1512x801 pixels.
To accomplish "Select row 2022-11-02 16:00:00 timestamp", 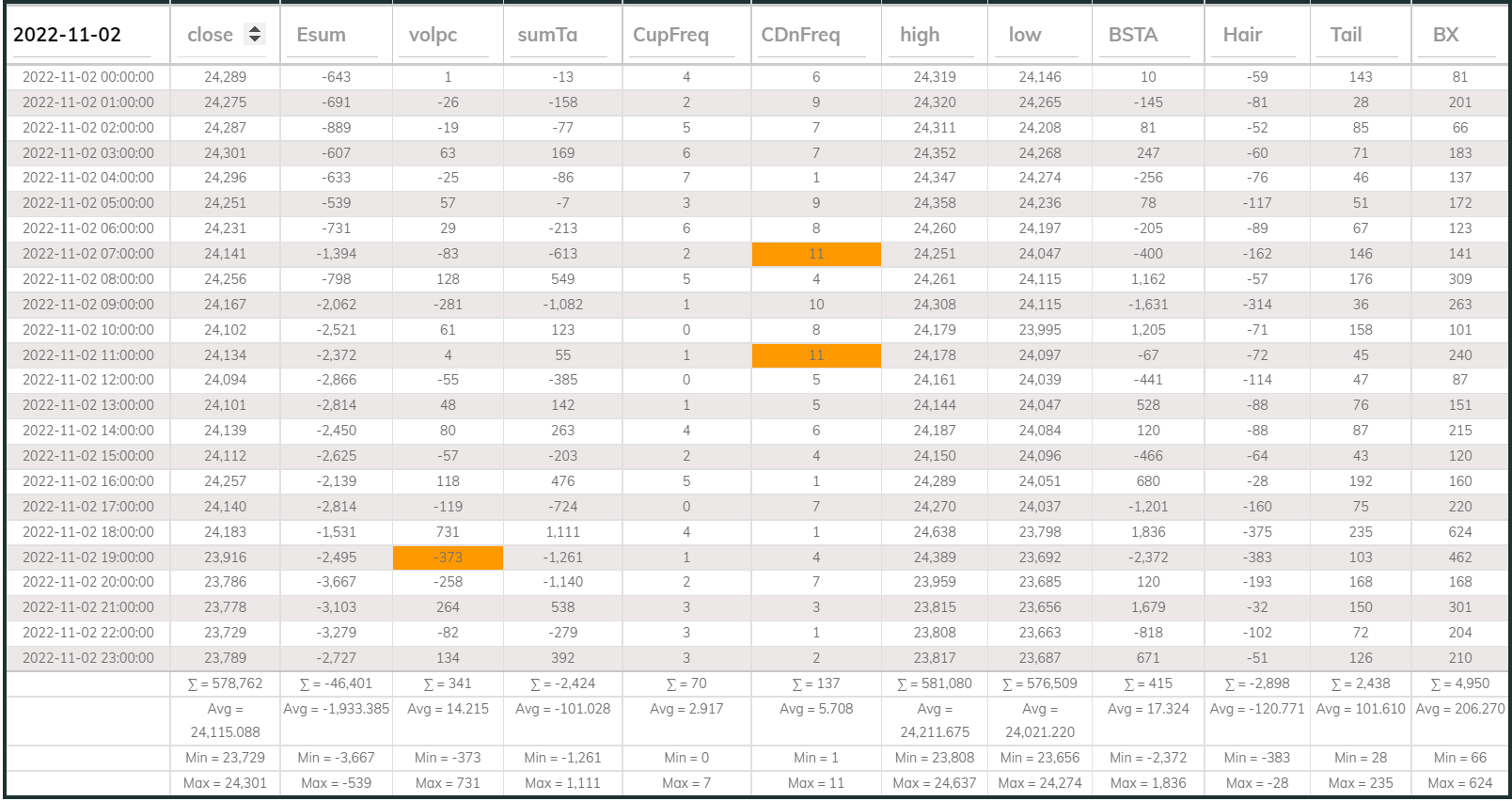I will pos(88,481).
